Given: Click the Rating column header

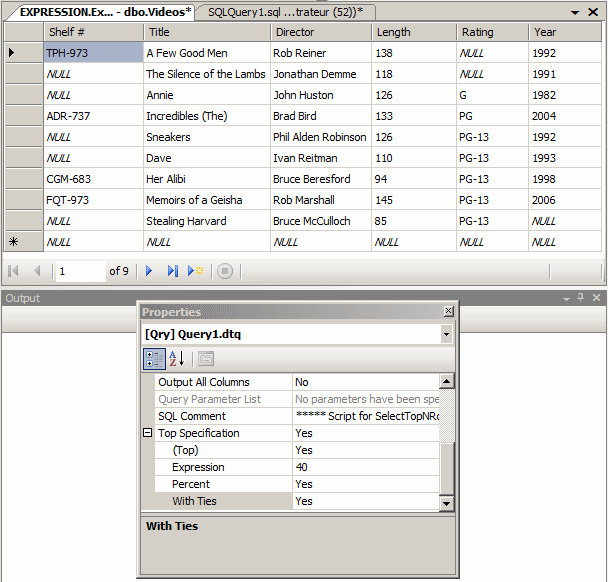Looking at the screenshot, I should [492, 32].
